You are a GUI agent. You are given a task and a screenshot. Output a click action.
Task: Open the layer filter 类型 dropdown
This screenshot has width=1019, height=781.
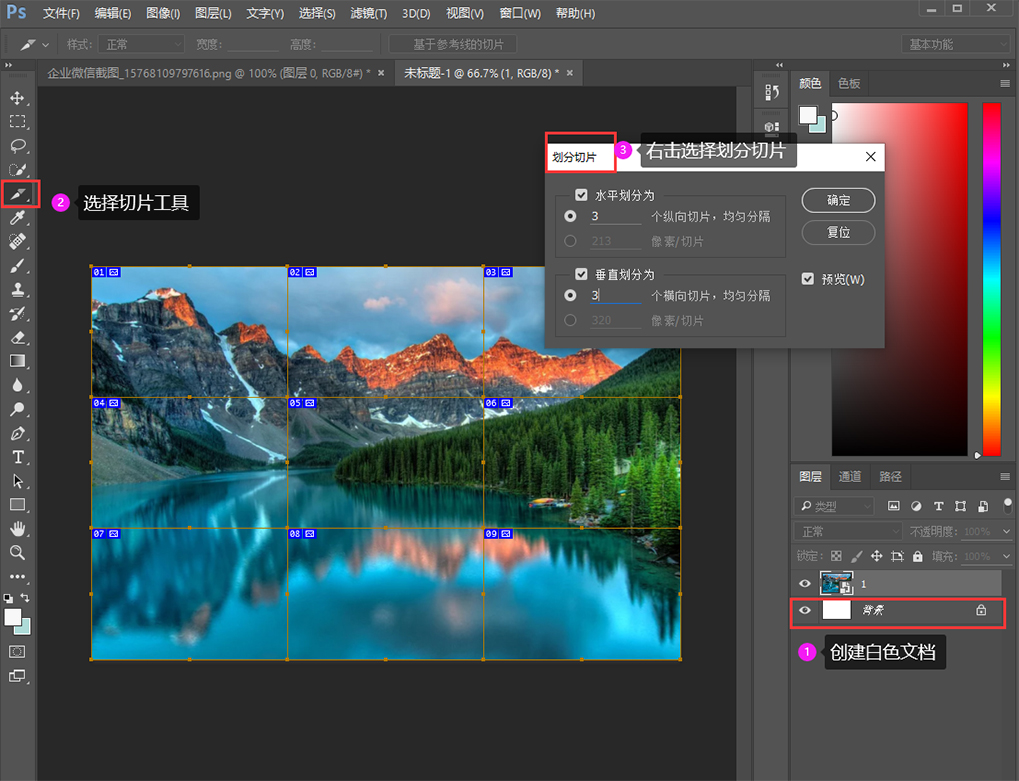click(x=834, y=507)
